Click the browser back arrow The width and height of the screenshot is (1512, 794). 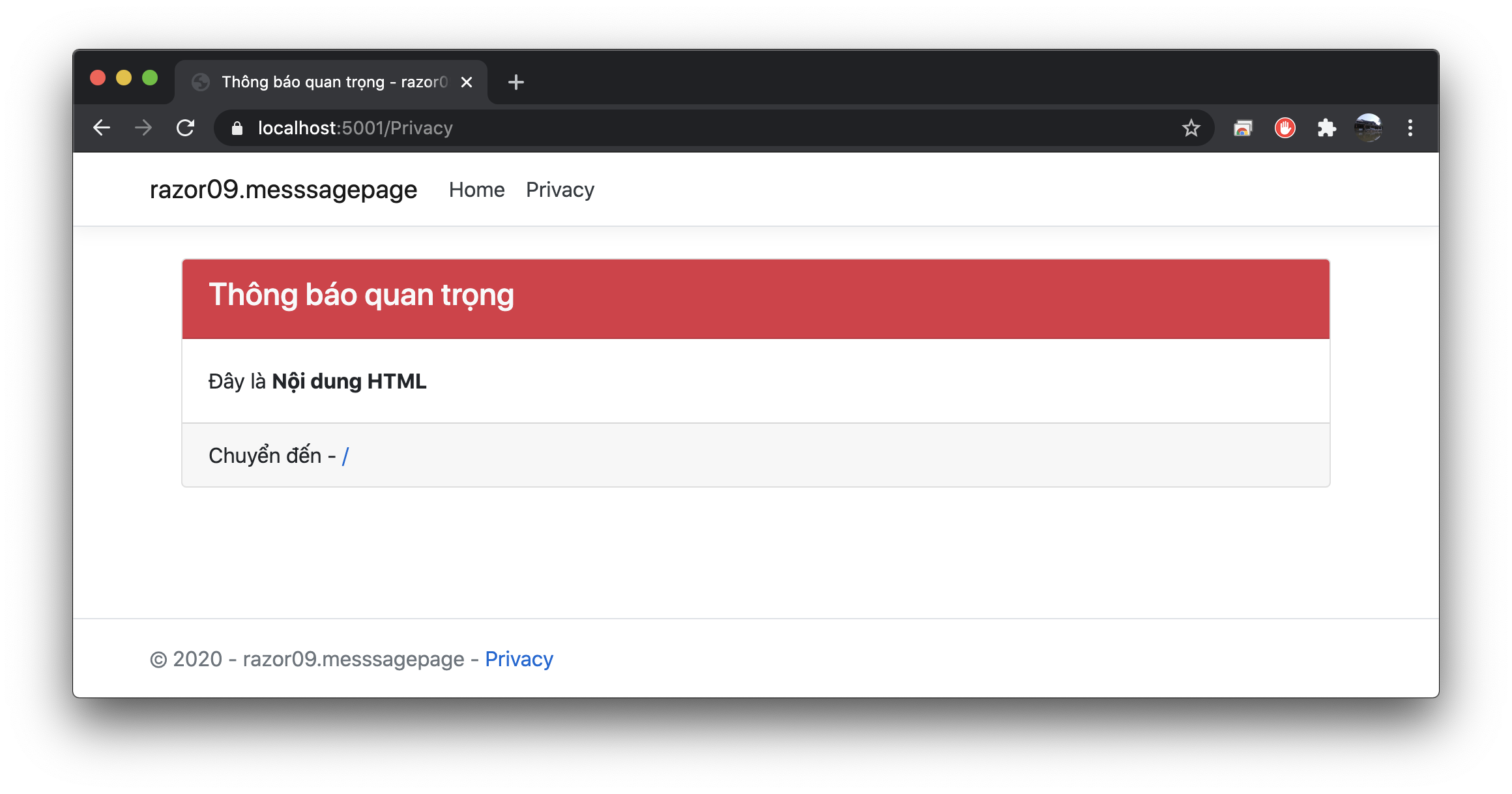pos(102,128)
